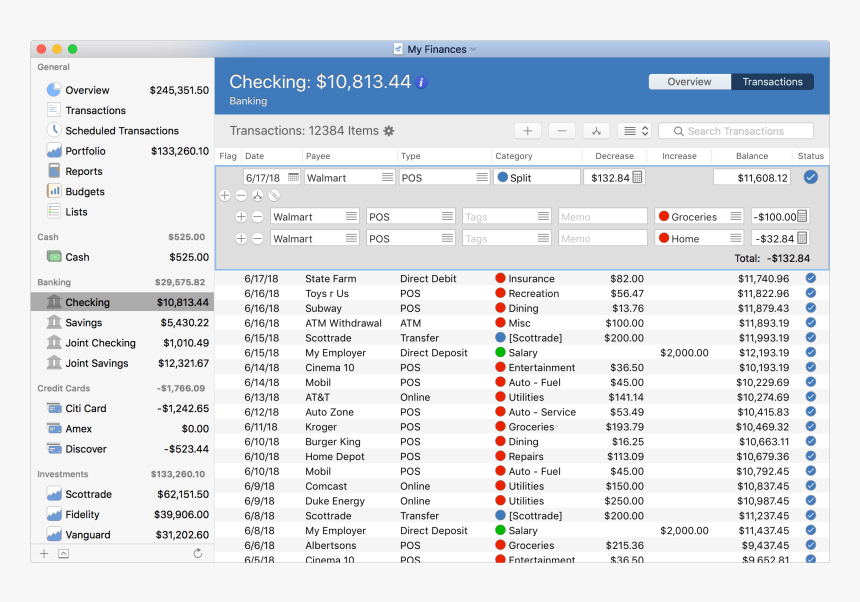
Task: Toggle the status checkmark for State Farm
Action: pyautogui.click(x=810, y=279)
